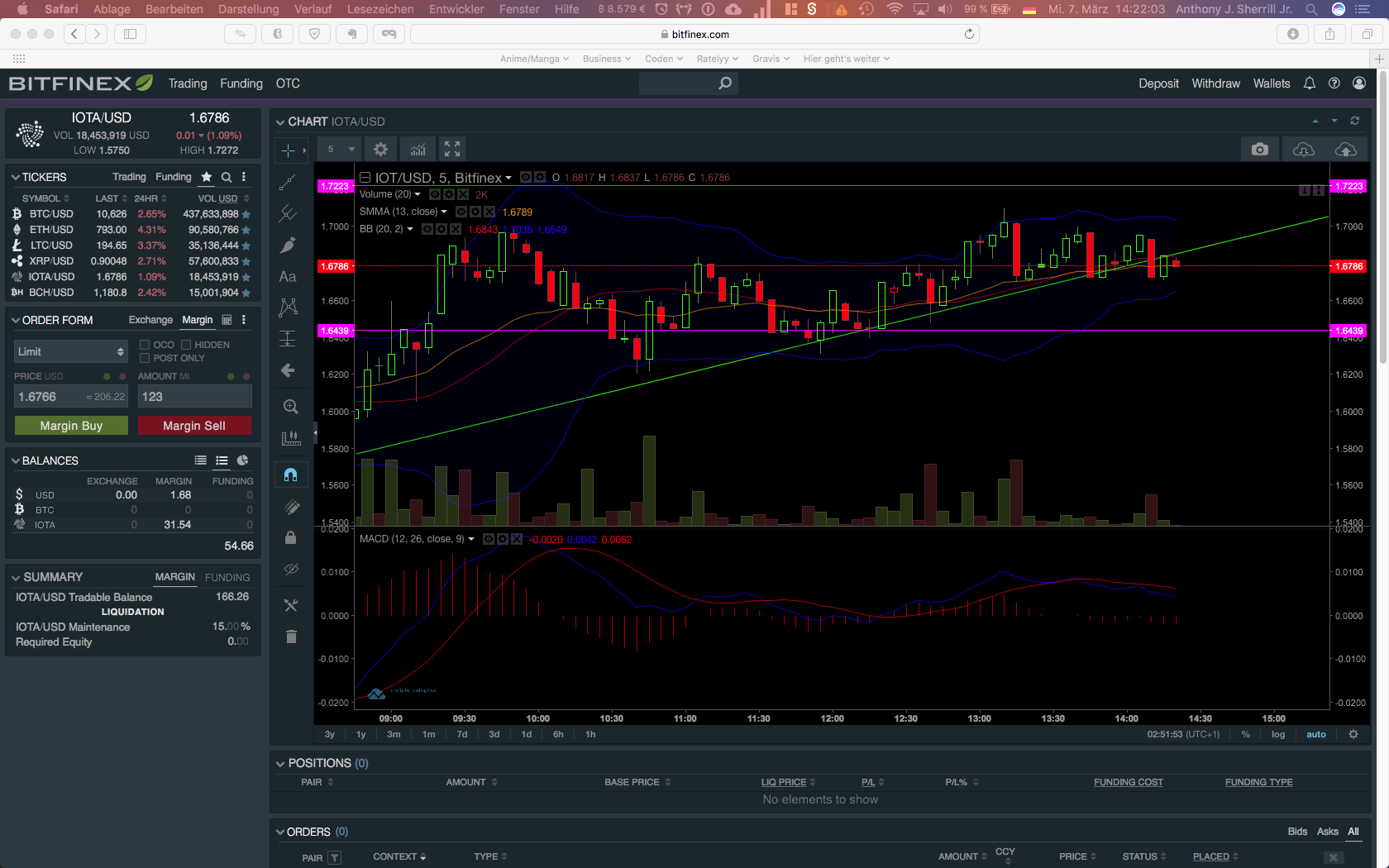Remove drawings with the trash icon
This screenshot has height=868, width=1389.
coord(290,637)
